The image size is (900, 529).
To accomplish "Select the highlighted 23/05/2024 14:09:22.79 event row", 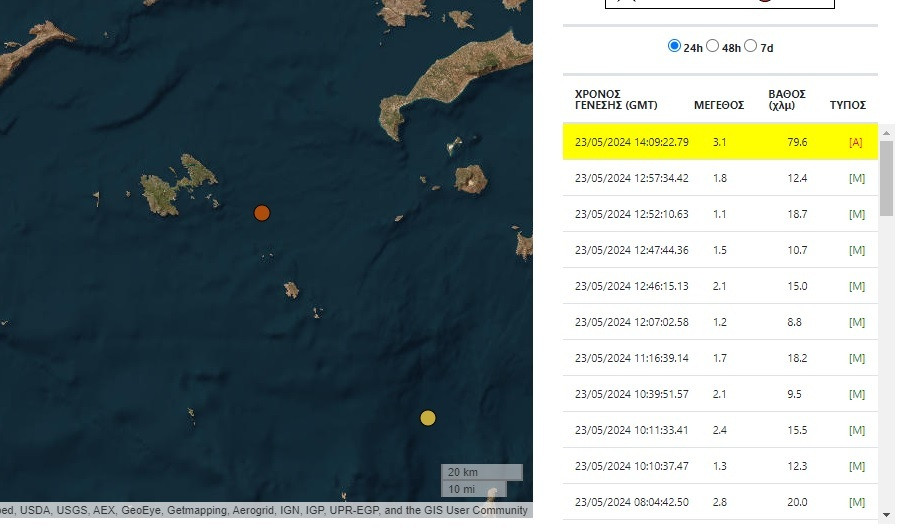I will tap(720, 142).
